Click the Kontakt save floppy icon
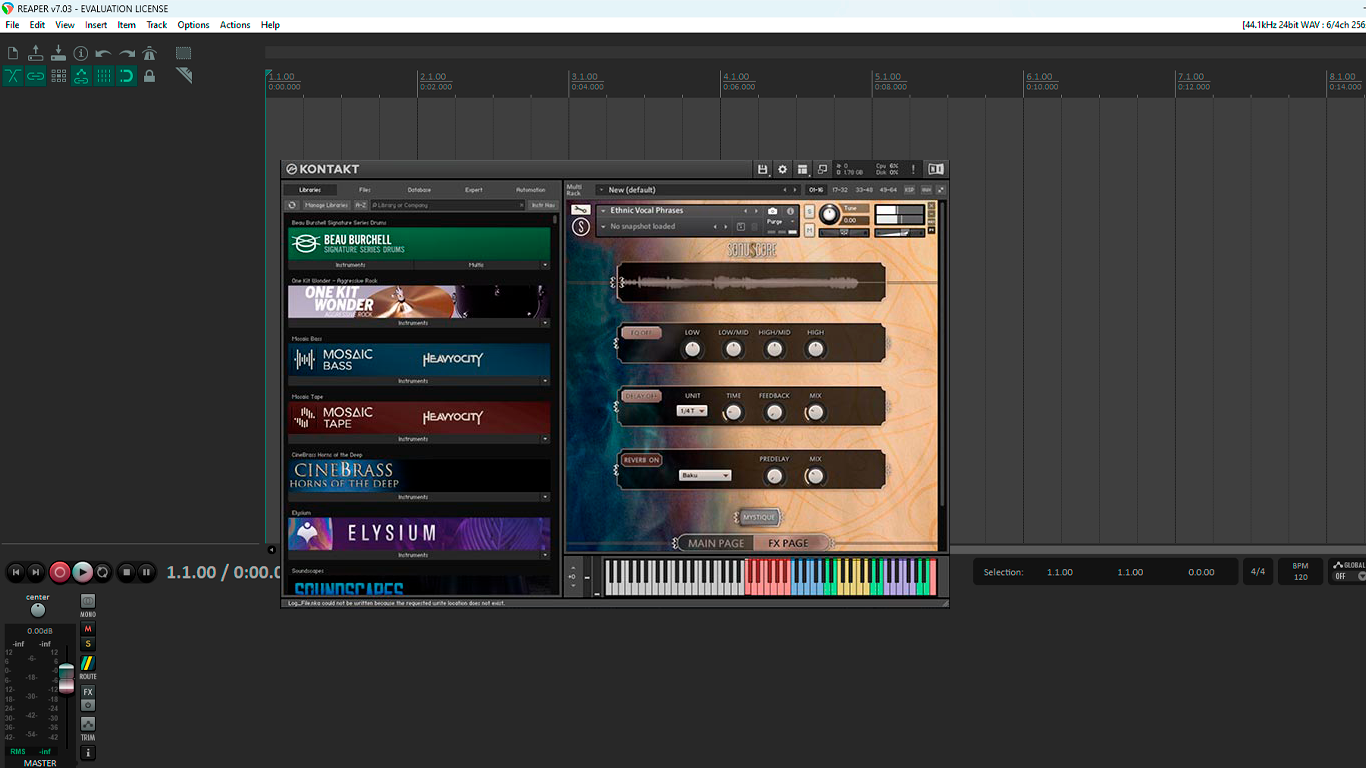The width and height of the screenshot is (1366, 768). click(762, 169)
